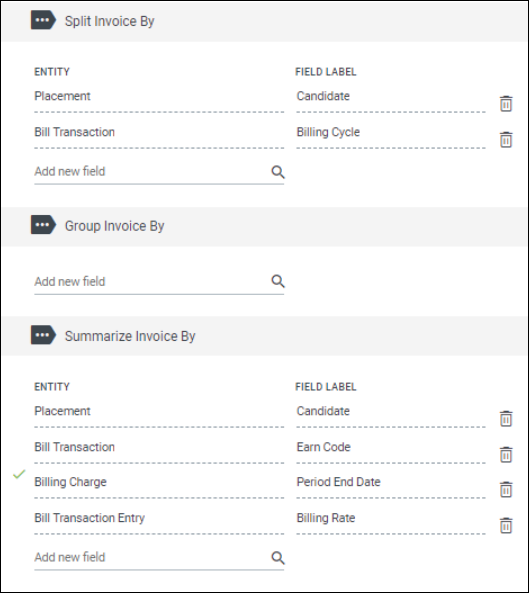Collapse the Split Invoice By section
This screenshot has height=593, width=529.
pos(43,20)
